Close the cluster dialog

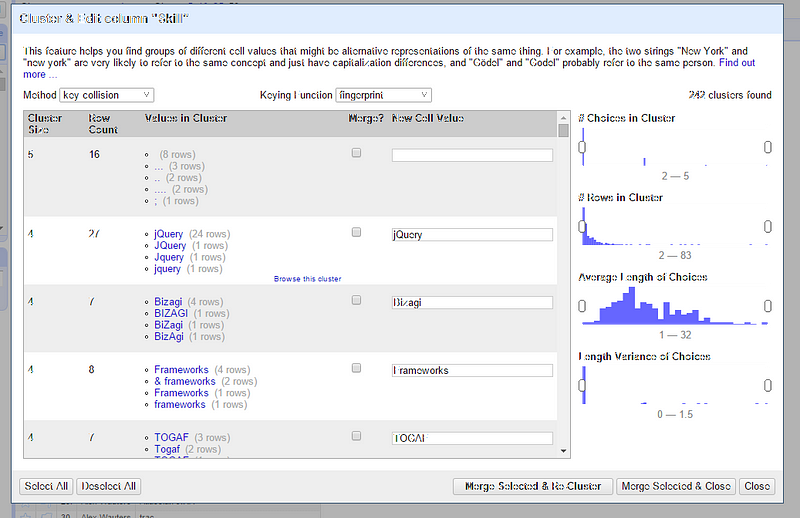pos(757,486)
